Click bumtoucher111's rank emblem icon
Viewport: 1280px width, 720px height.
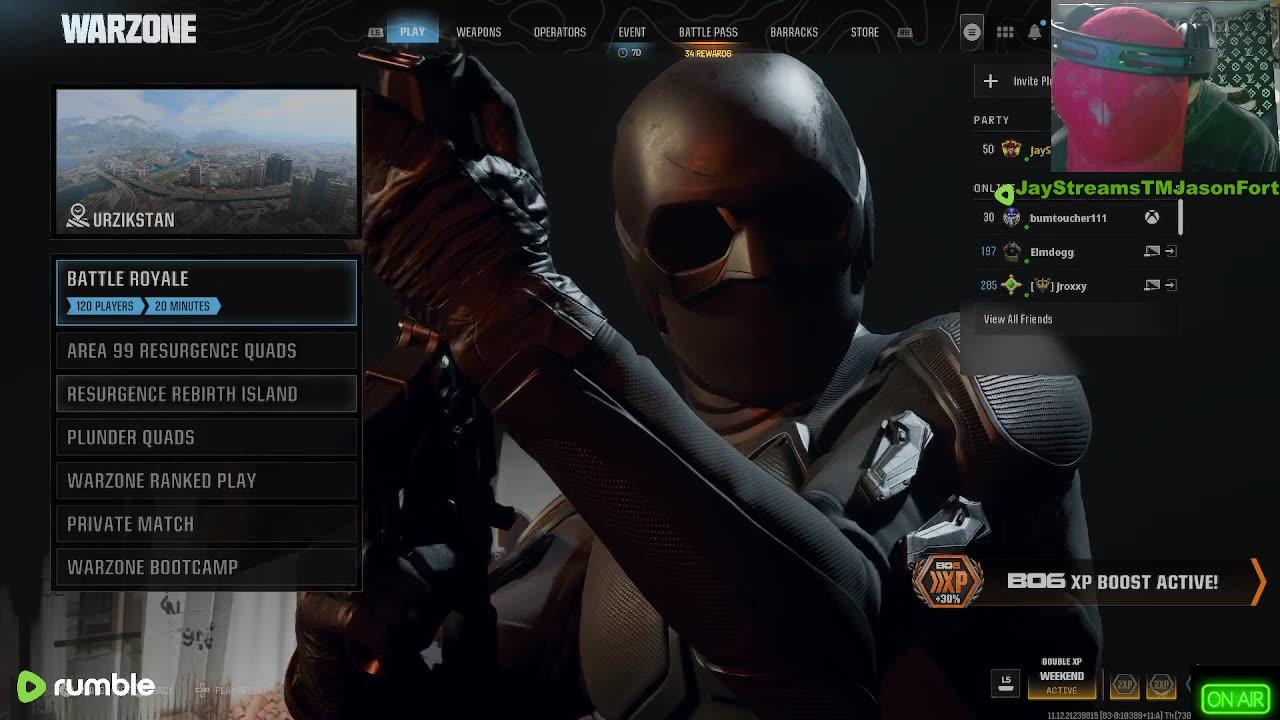[1011, 217]
